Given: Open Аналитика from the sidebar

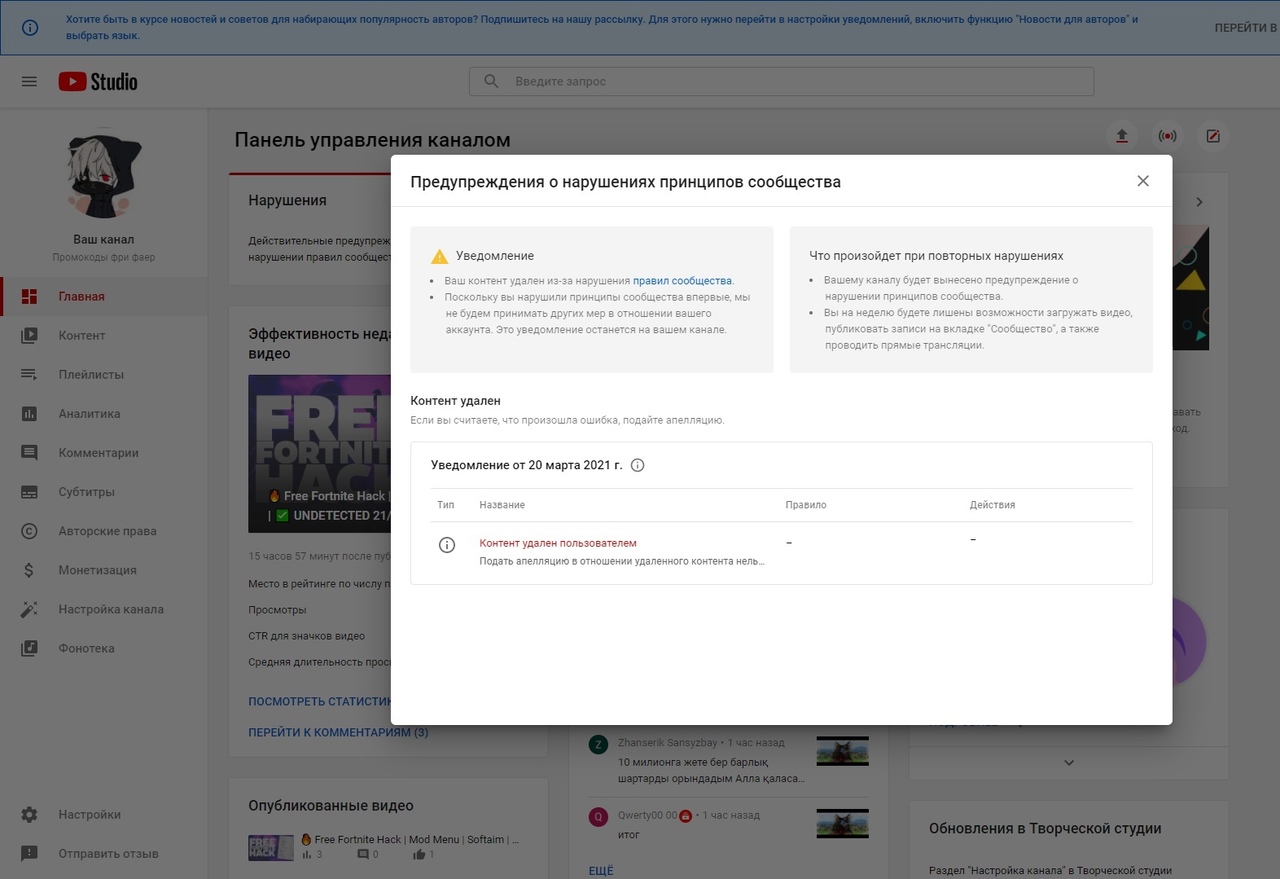Looking at the screenshot, I should pyautogui.click(x=89, y=413).
